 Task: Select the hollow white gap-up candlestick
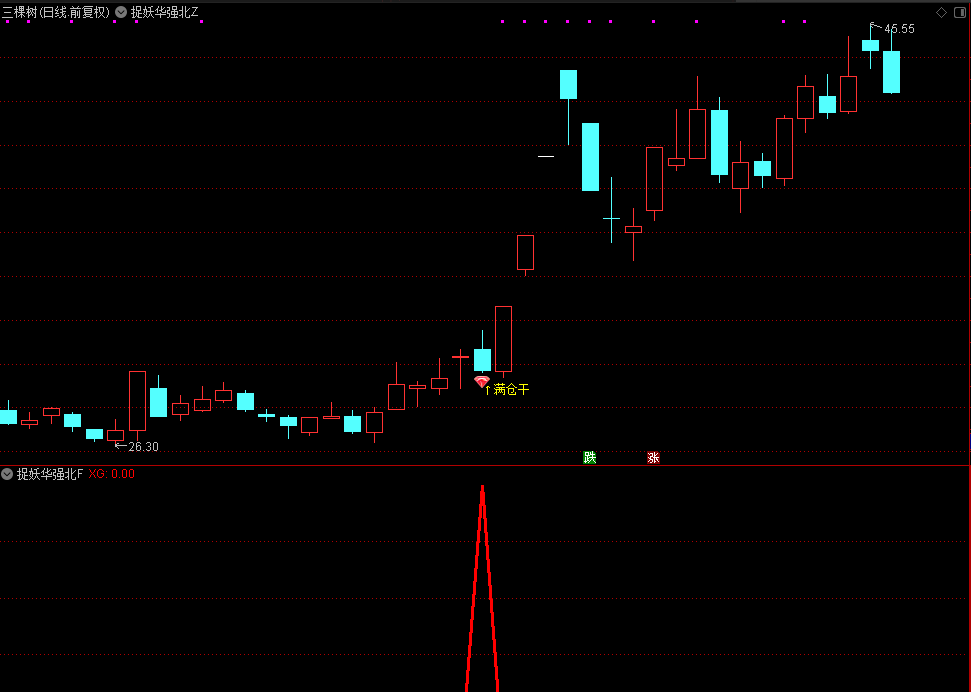525,252
